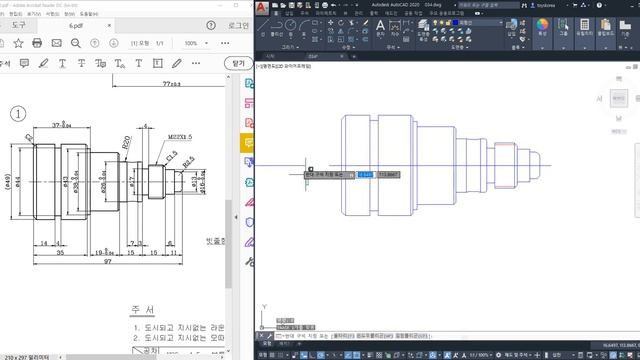Select the Rotate tool in AutoCAD modify panel
Image resolution: width=640 pixels, height=360 pixels.
(x=341, y=23)
